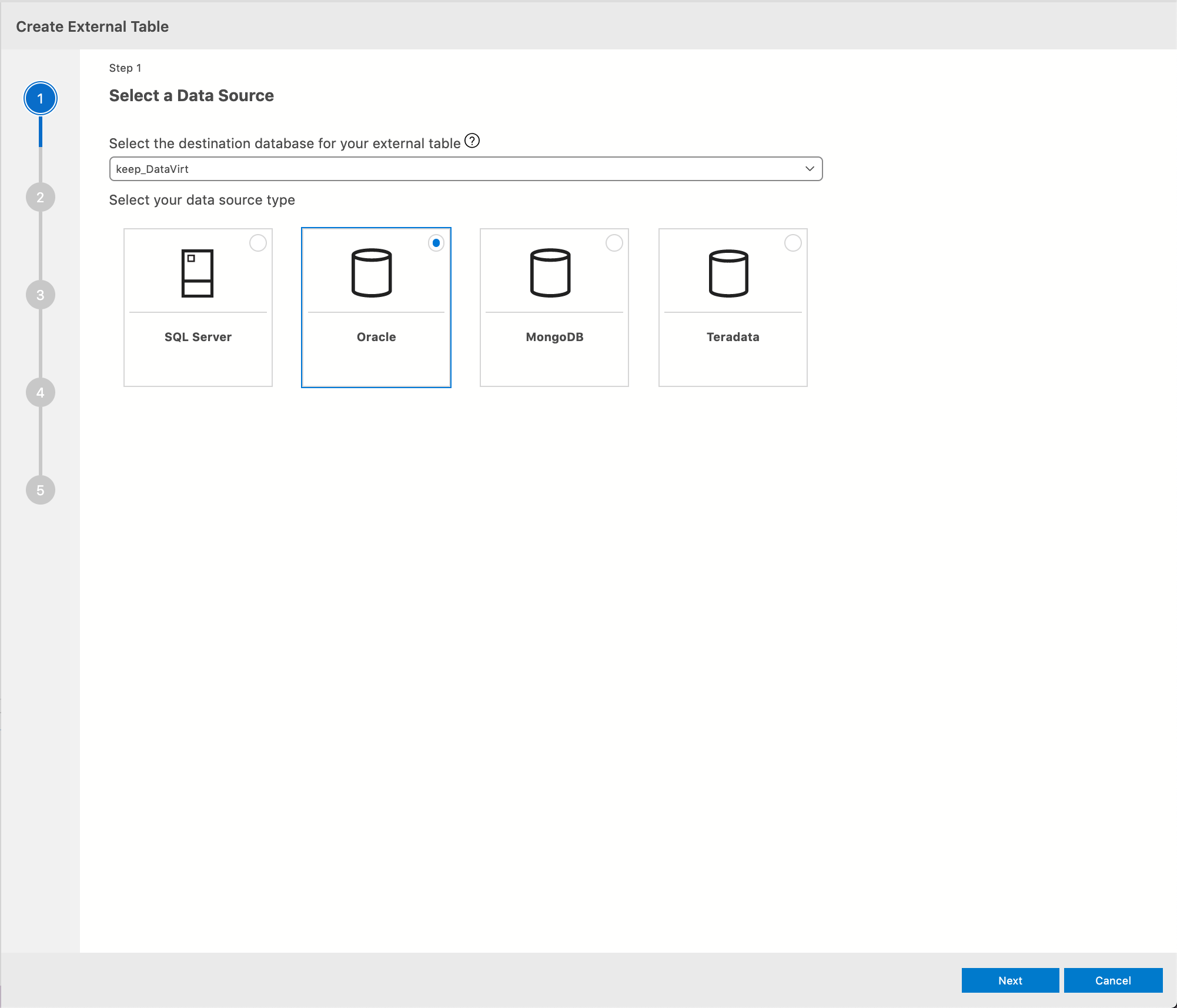The width and height of the screenshot is (1177, 1008).
Task: Select the Teradata radio button
Action: click(x=793, y=243)
